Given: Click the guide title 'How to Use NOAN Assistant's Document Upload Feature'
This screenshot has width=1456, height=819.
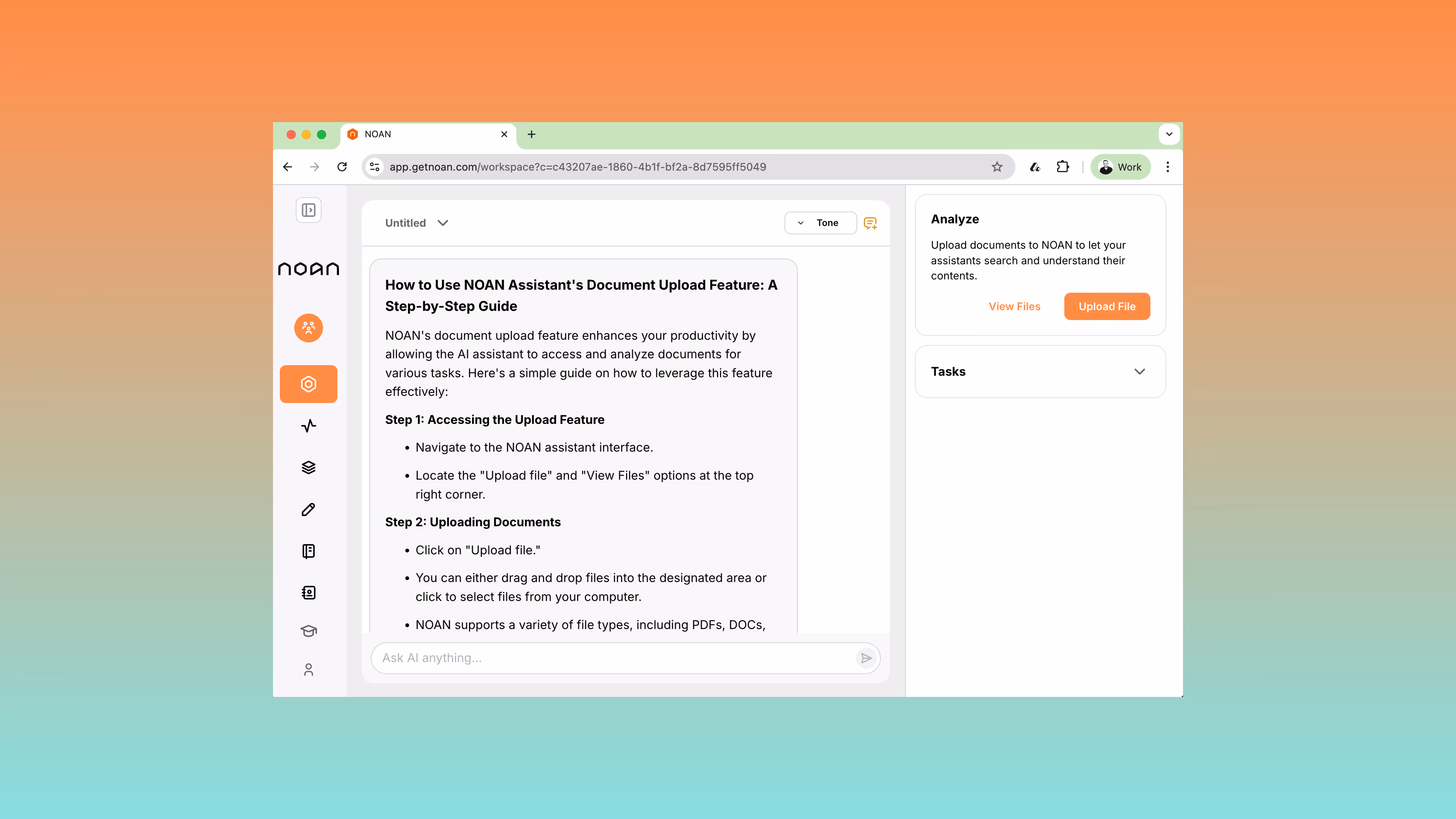Looking at the screenshot, I should pos(581,296).
